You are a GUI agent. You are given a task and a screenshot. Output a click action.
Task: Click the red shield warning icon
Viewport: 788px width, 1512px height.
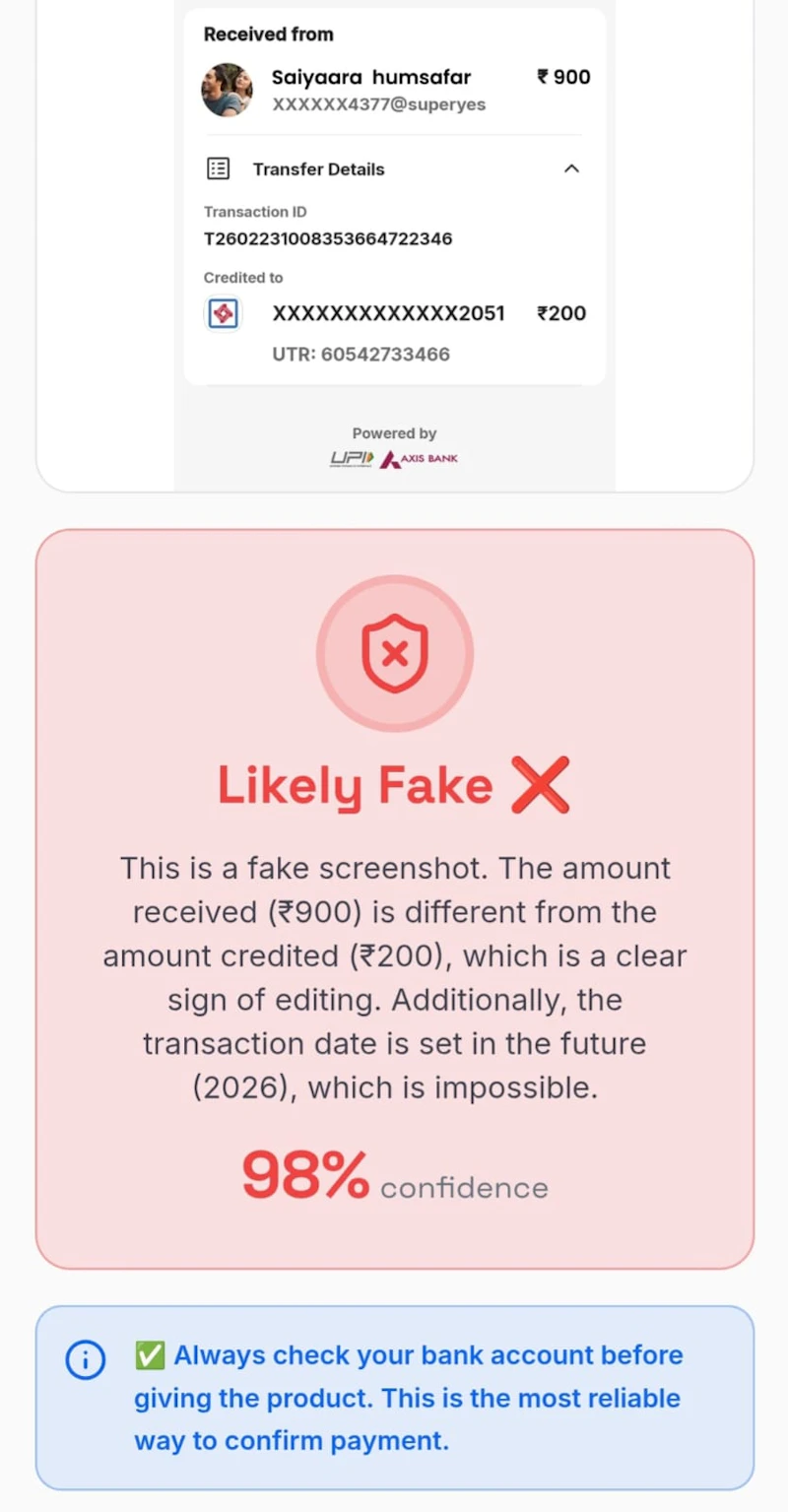coord(394,653)
